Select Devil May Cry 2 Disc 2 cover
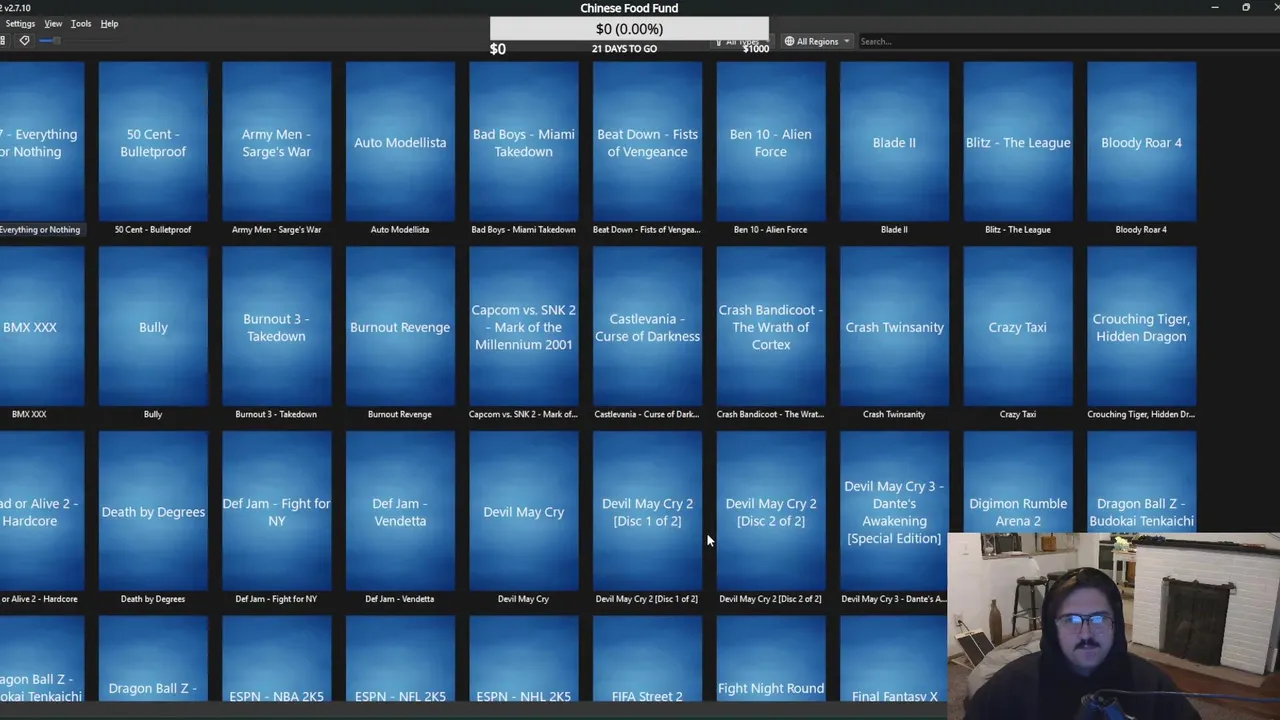The width and height of the screenshot is (1280, 720). [x=770, y=511]
